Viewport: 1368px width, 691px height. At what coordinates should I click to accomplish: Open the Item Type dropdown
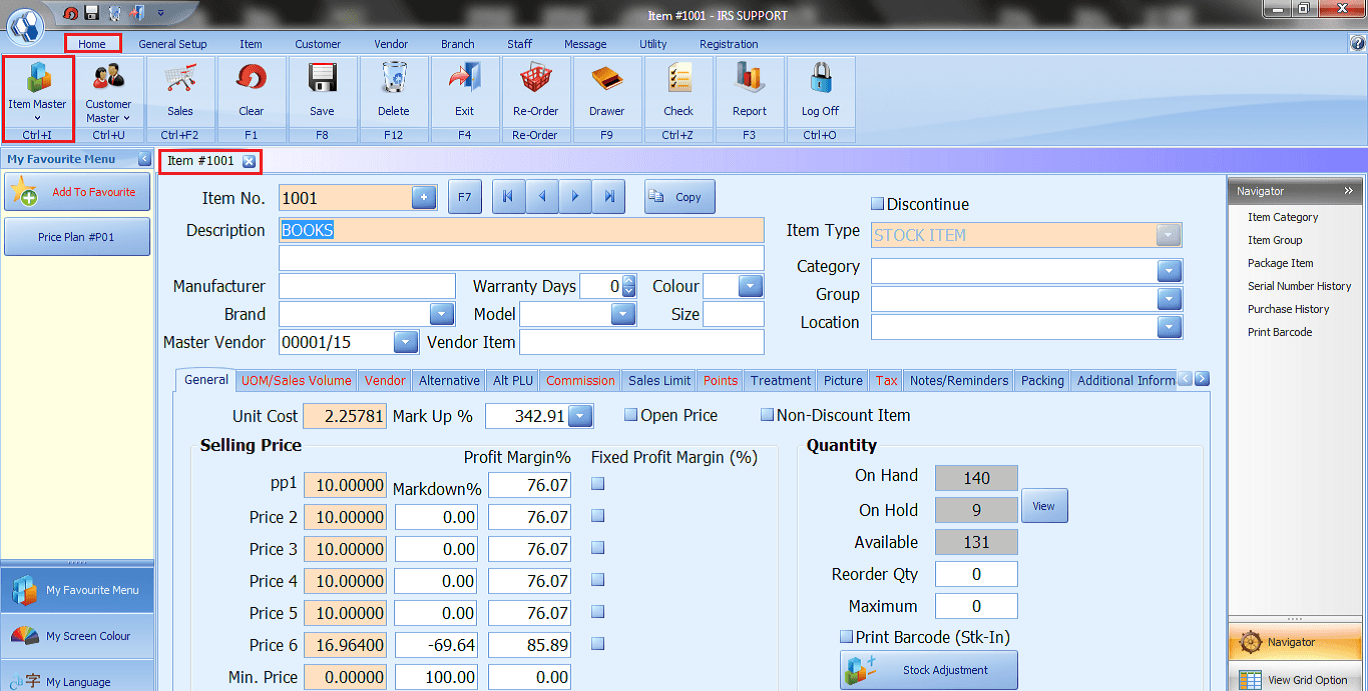[1169, 235]
